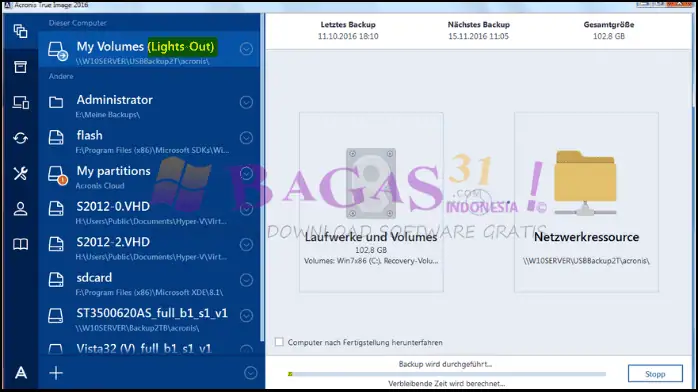Click the My Volumes backup disk icon

57,50
